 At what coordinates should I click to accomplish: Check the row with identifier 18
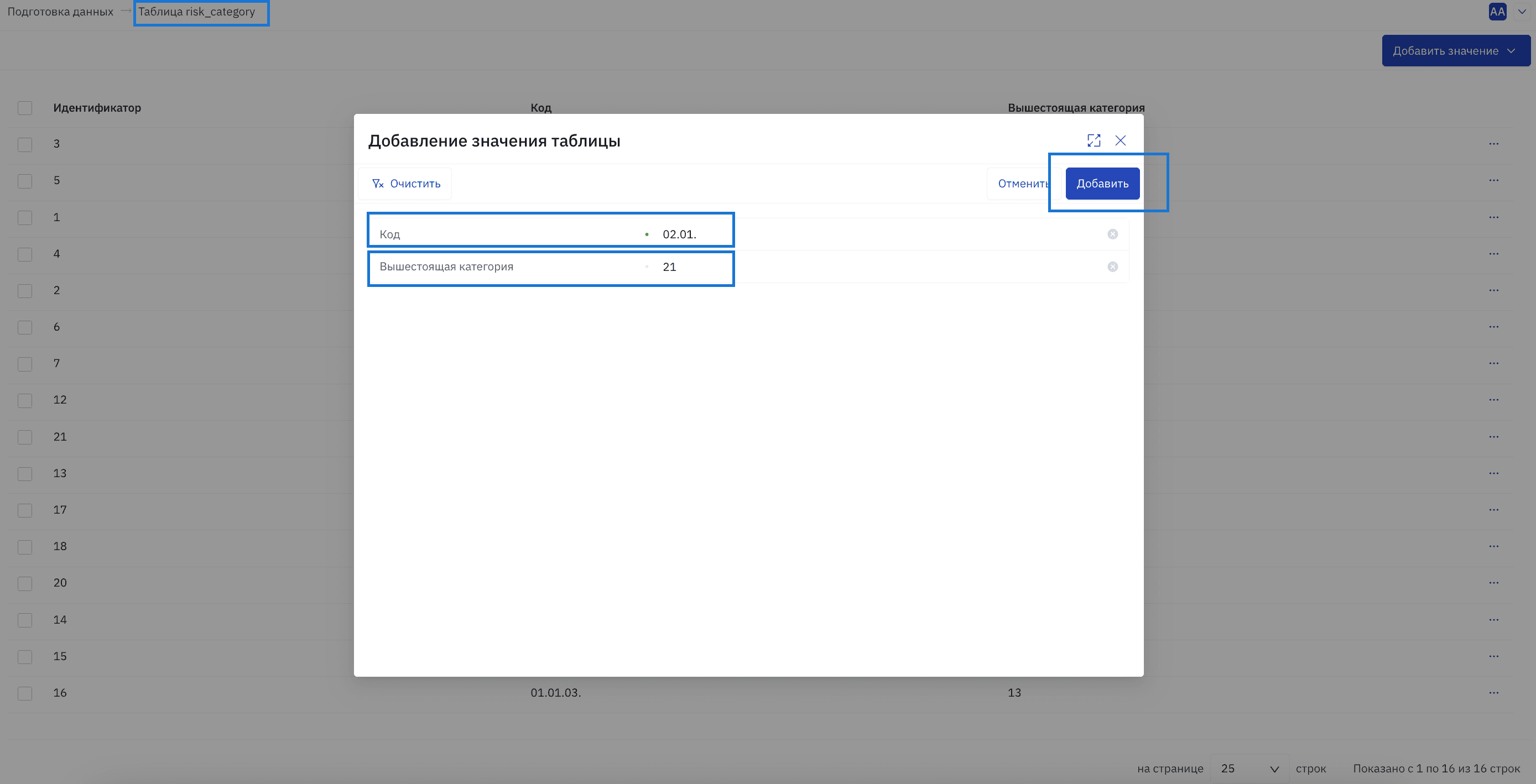(x=25, y=547)
